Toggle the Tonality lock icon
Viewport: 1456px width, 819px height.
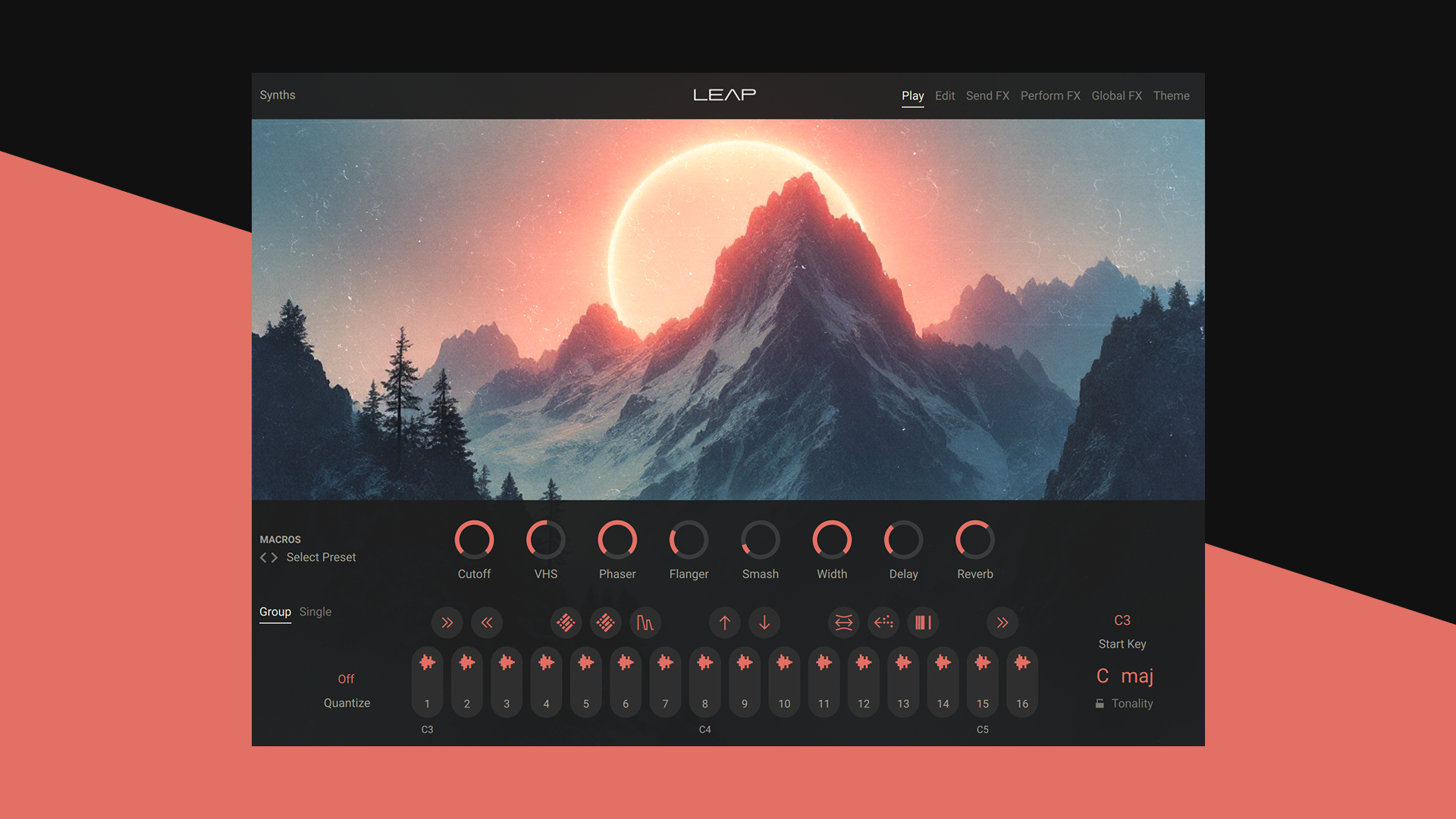[1100, 704]
